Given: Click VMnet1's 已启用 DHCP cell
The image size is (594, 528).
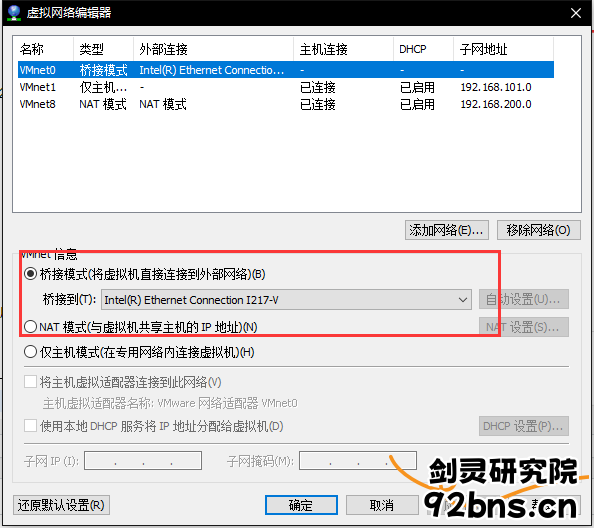Looking at the screenshot, I should [x=417, y=87].
